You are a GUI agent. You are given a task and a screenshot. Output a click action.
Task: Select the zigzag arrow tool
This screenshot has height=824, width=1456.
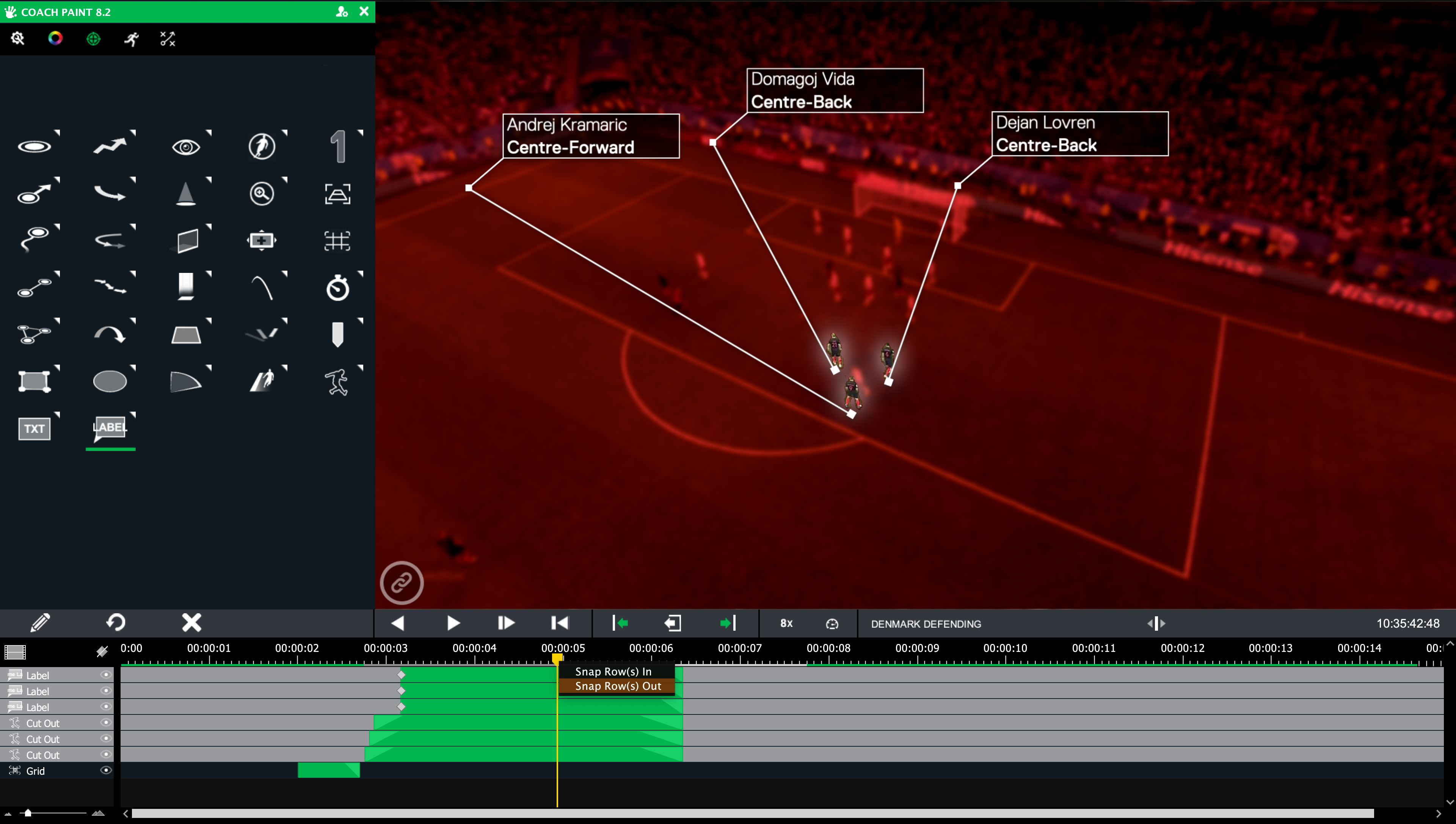110,146
